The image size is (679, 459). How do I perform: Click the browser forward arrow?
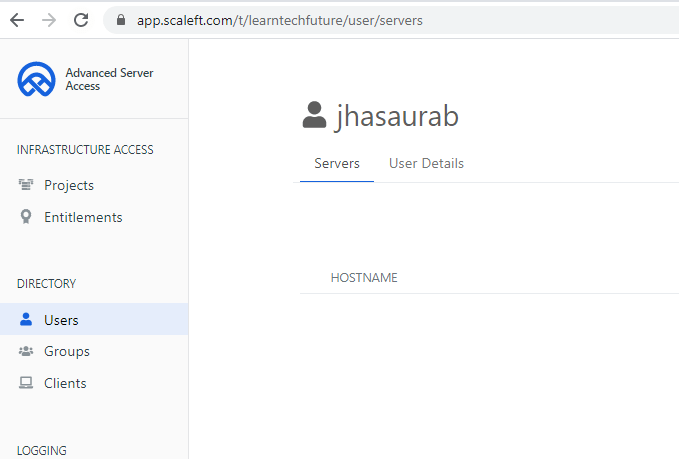pos(49,20)
